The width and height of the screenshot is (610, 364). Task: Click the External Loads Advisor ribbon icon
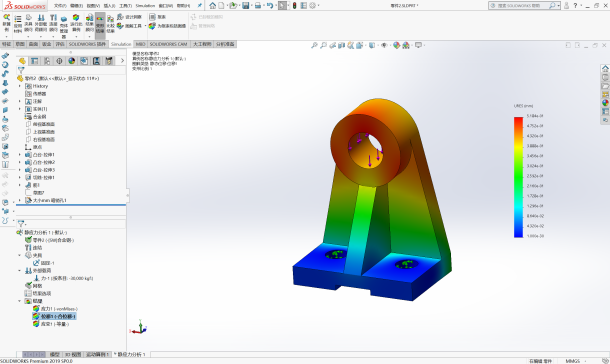41,24
